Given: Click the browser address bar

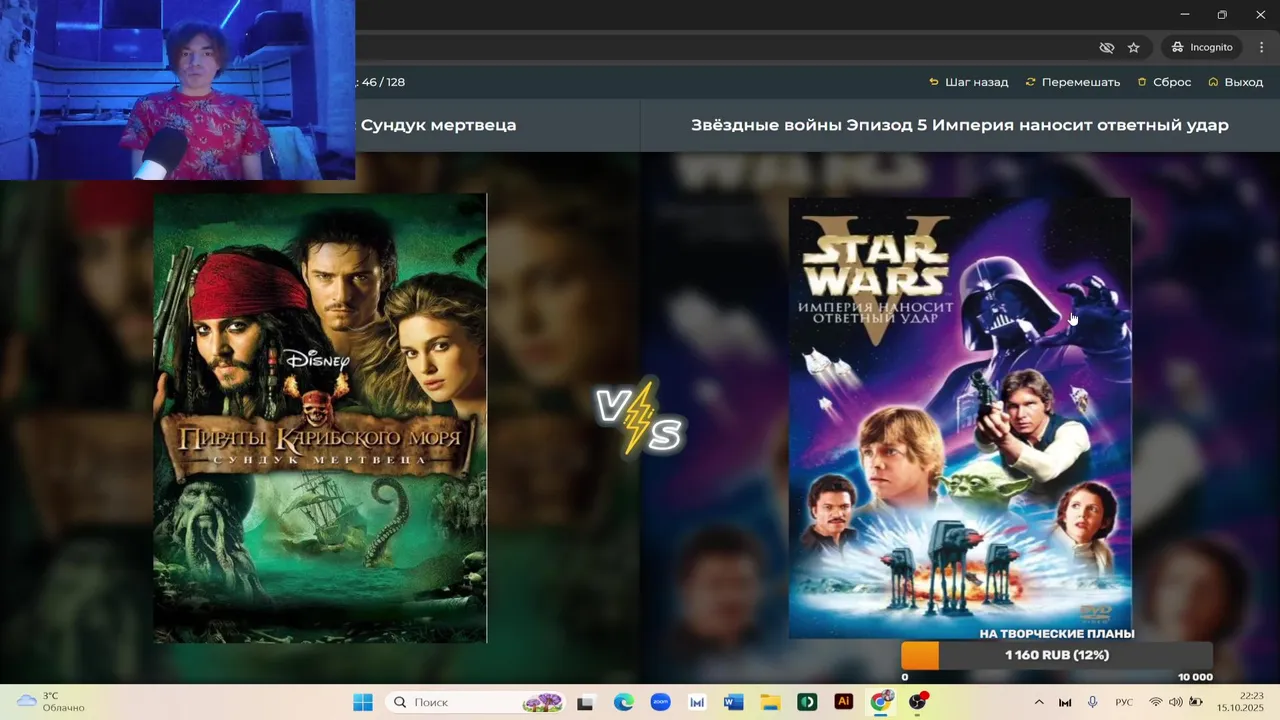Looking at the screenshot, I should (720, 47).
